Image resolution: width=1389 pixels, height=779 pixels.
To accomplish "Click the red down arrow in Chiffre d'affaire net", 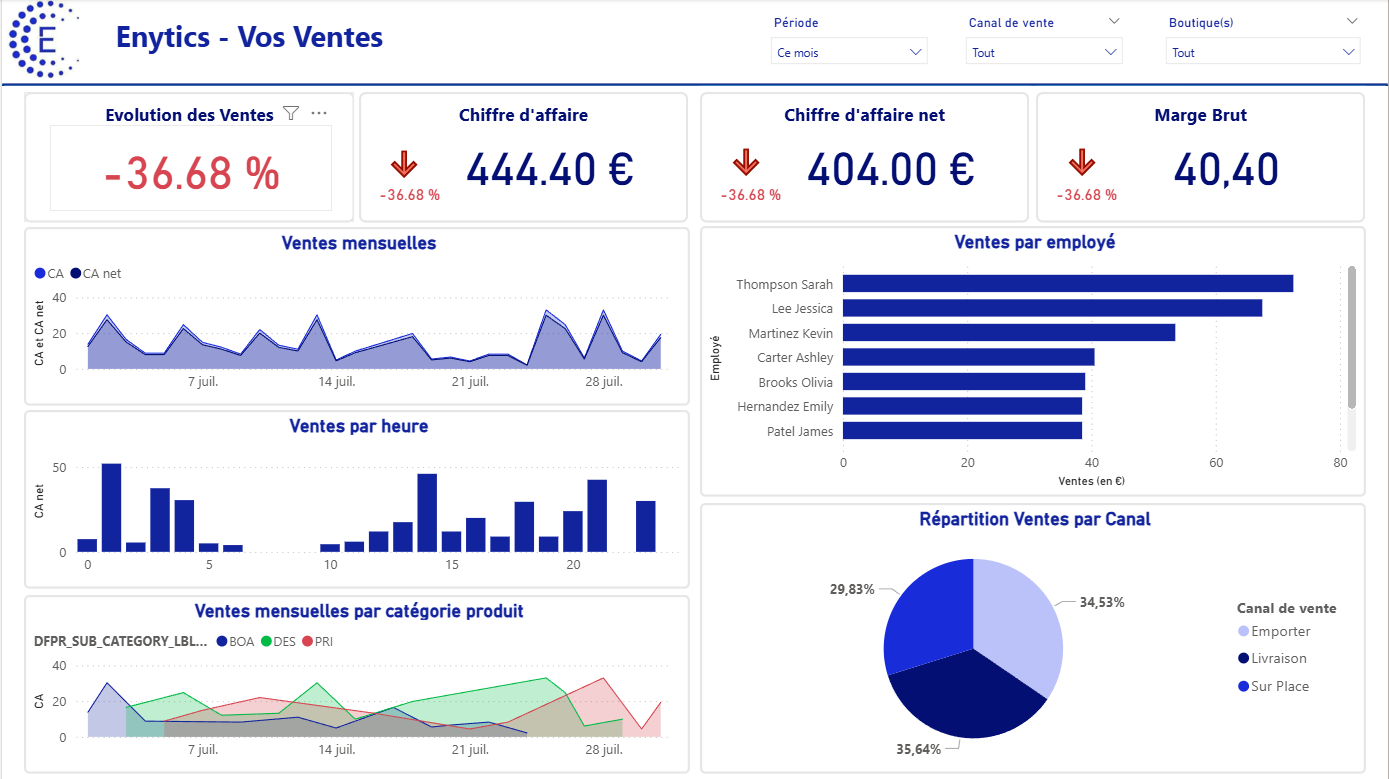I will click(x=746, y=164).
